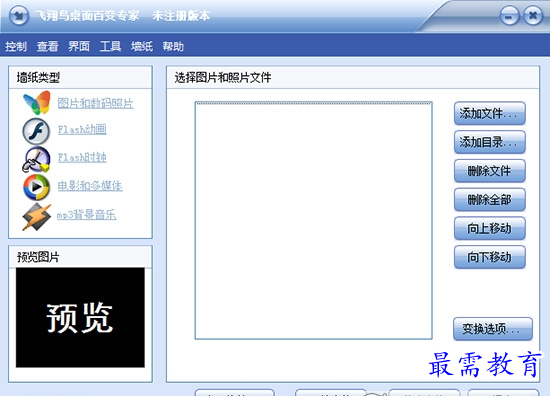Select the Flash时钟 link
Screen dimensions: 550x396
[82, 157]
